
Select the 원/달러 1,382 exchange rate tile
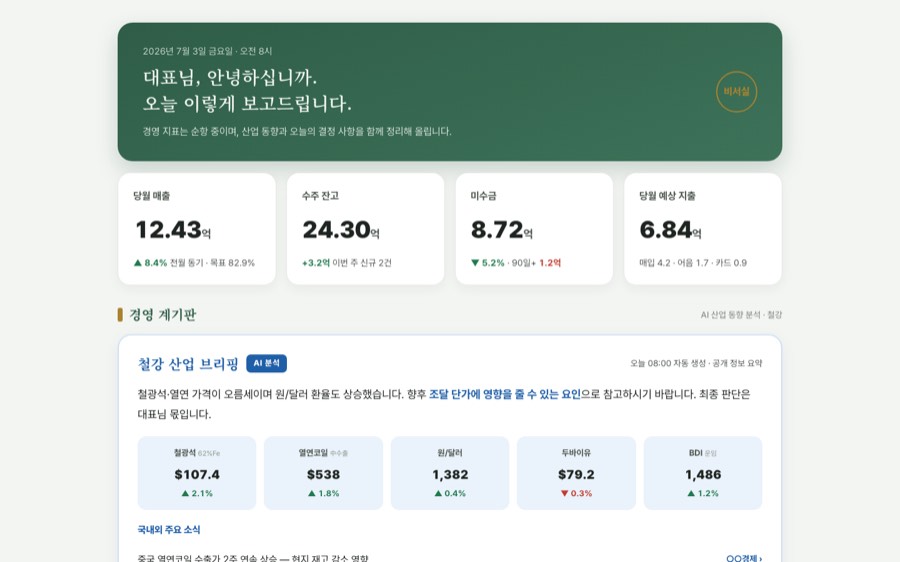pyautogui.click(x=450, y=473)
